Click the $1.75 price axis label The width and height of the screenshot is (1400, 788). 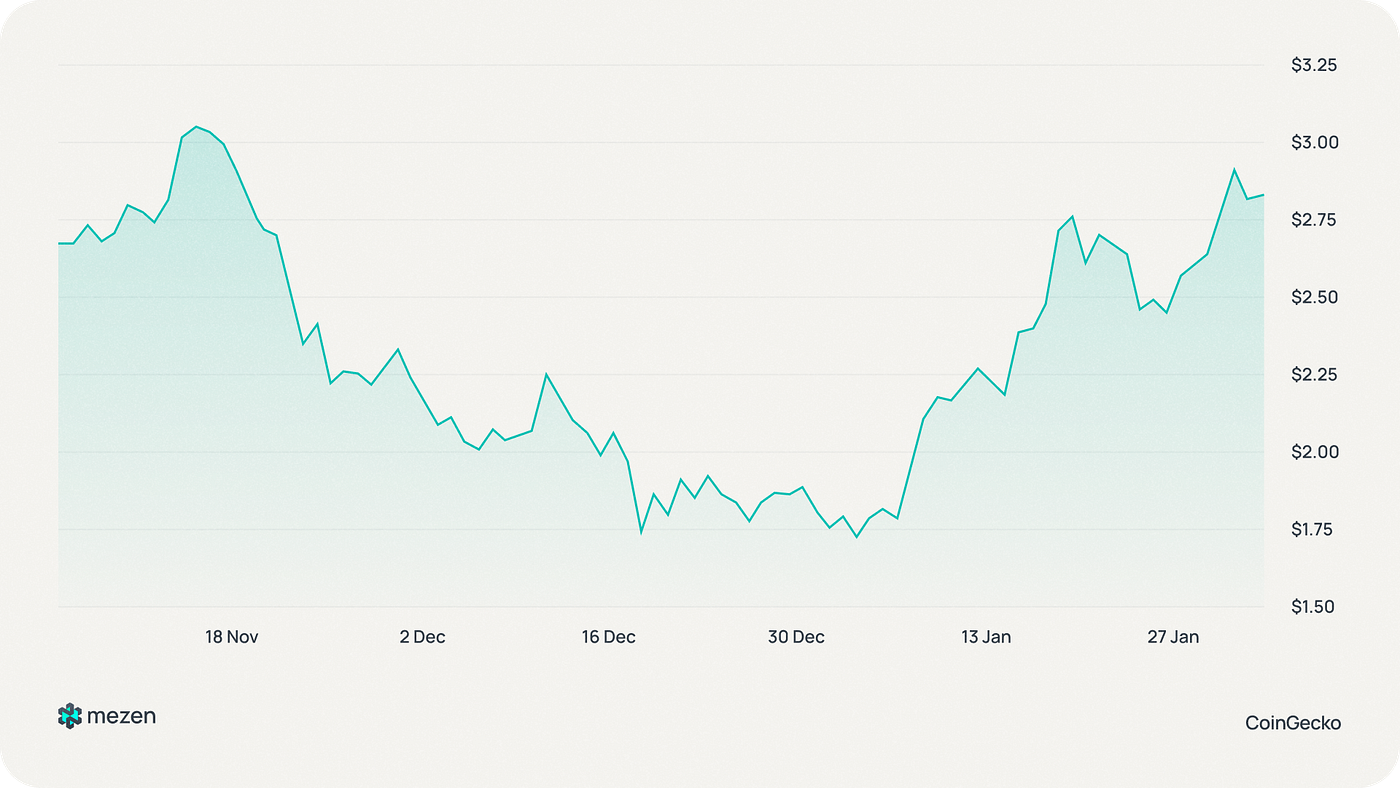coord(1314,529)
